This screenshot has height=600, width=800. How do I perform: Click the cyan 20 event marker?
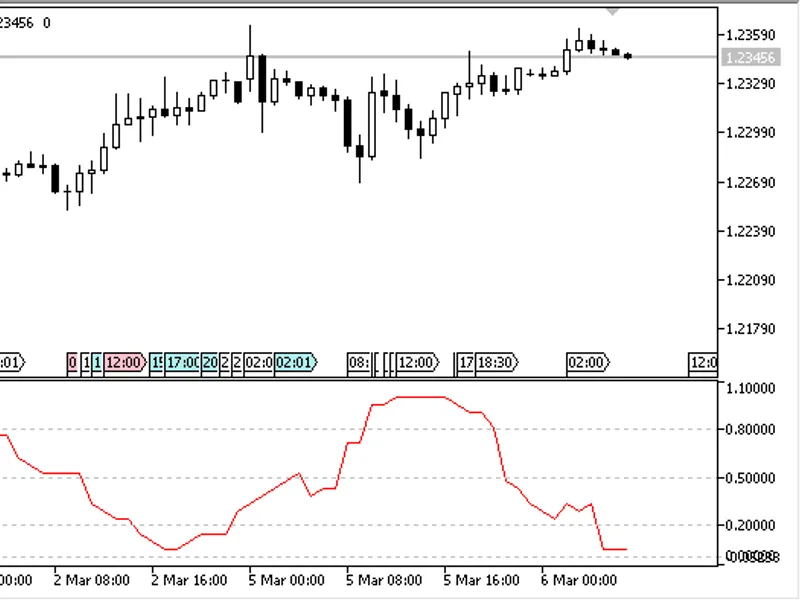tap(210, 363)
